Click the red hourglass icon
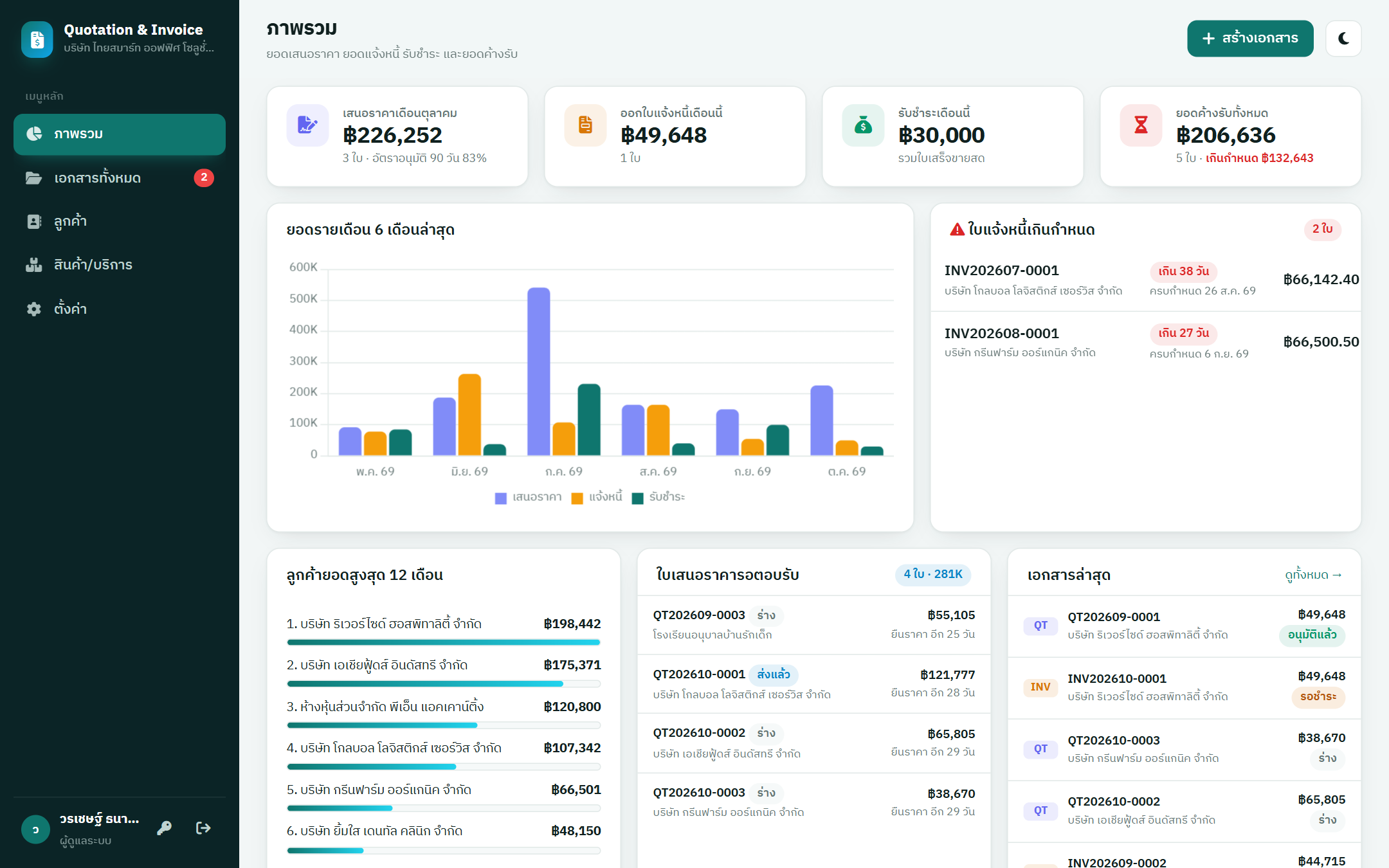1389x868 pixels. tap(1141, 125)
